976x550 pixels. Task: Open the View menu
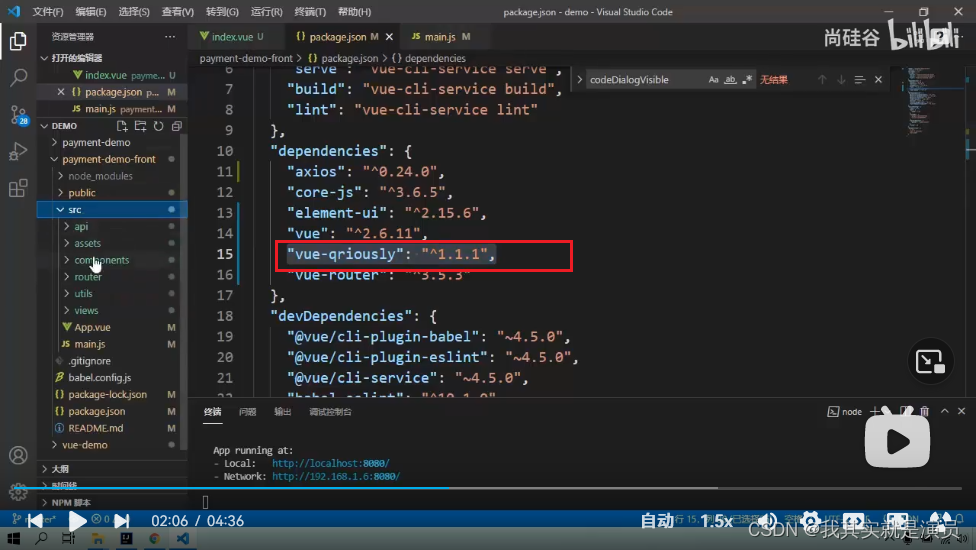[177, 12]
